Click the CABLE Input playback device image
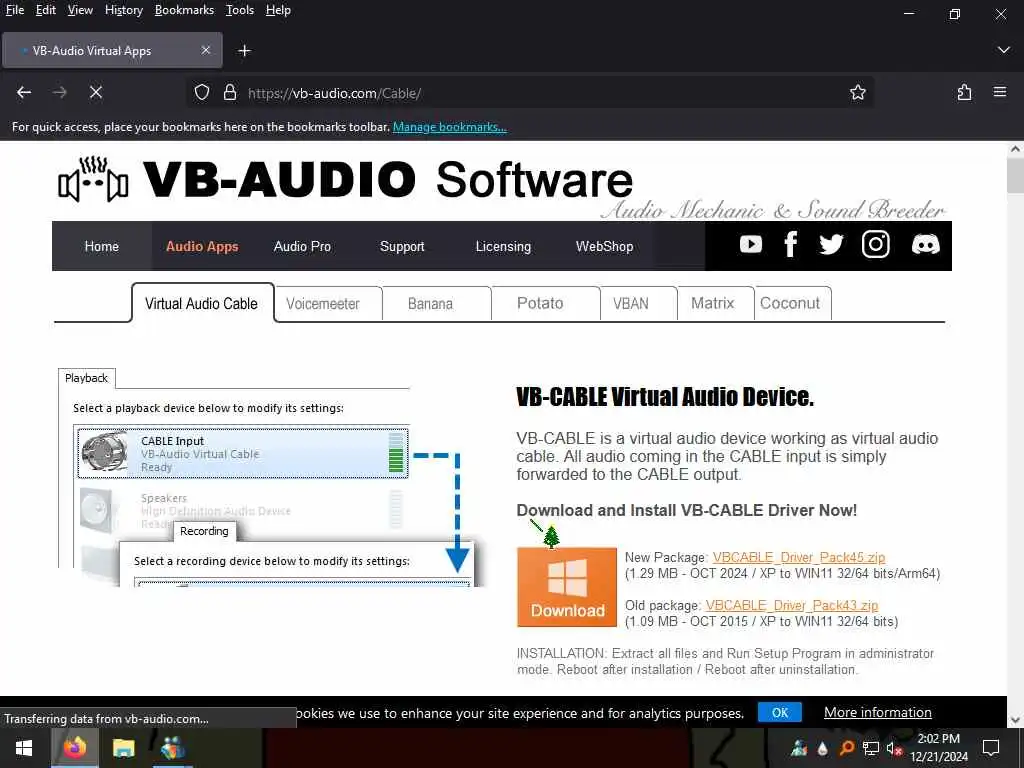Screen dimensions: 1024x768 104,453
